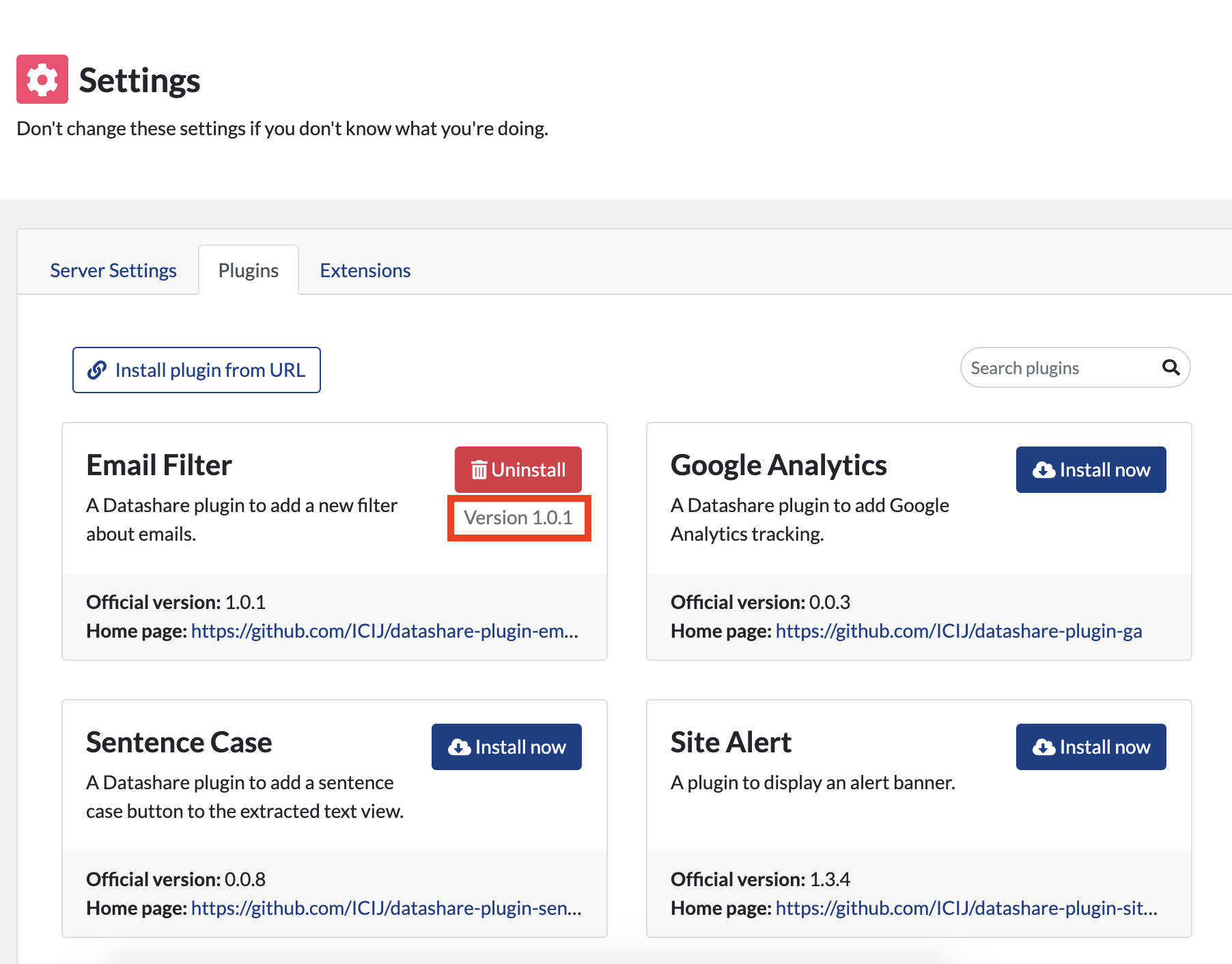The width and height of the screenshot is (1232, 964).
Task: Click Official version 1.3.4 text
Action: (760, 879)
